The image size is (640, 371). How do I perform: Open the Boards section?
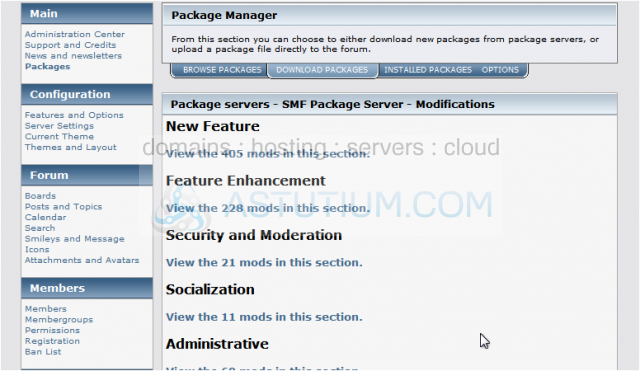[40, 196]
